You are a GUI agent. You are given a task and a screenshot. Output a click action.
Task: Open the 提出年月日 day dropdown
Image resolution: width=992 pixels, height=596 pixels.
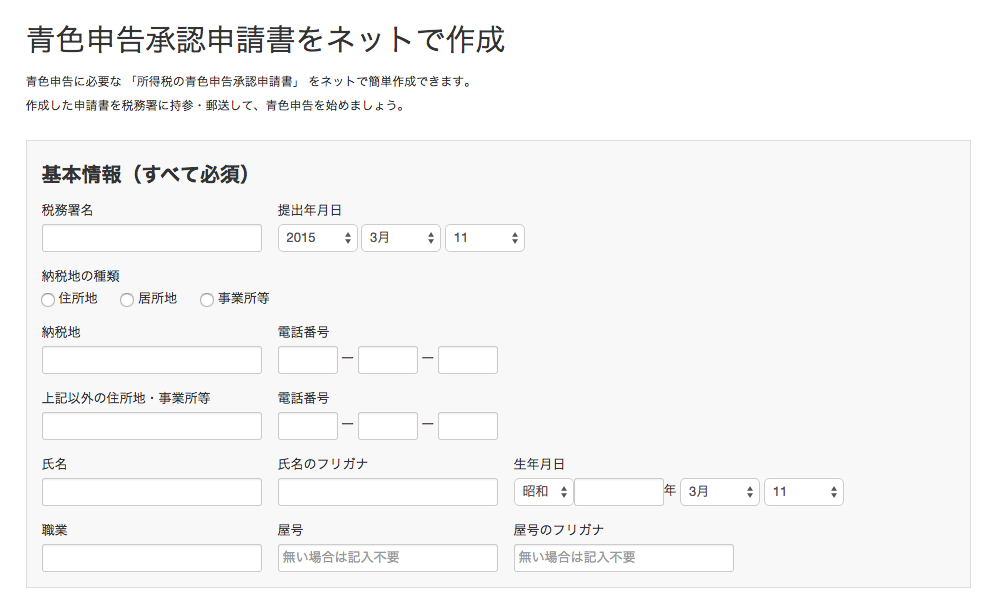[x=484, y=238]
